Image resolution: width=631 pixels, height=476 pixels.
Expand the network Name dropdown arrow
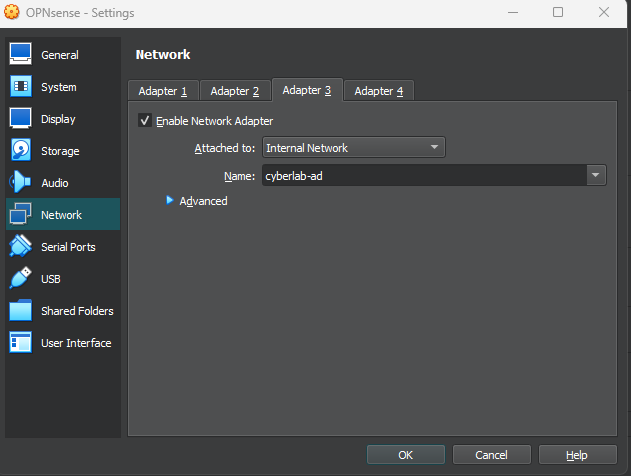tap(596, 176)
